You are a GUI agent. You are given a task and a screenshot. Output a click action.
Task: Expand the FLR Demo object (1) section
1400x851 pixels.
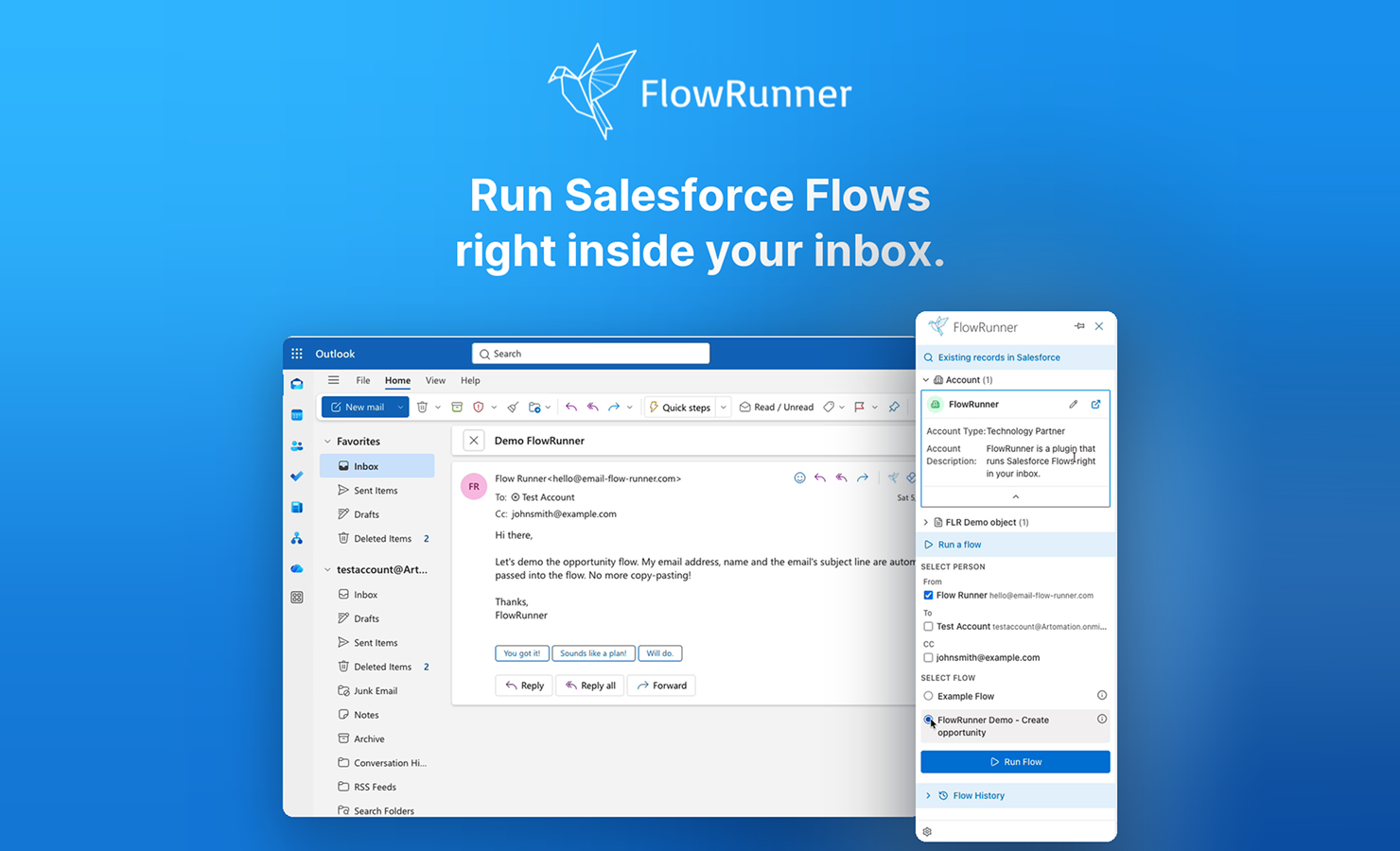click(926, 522)
